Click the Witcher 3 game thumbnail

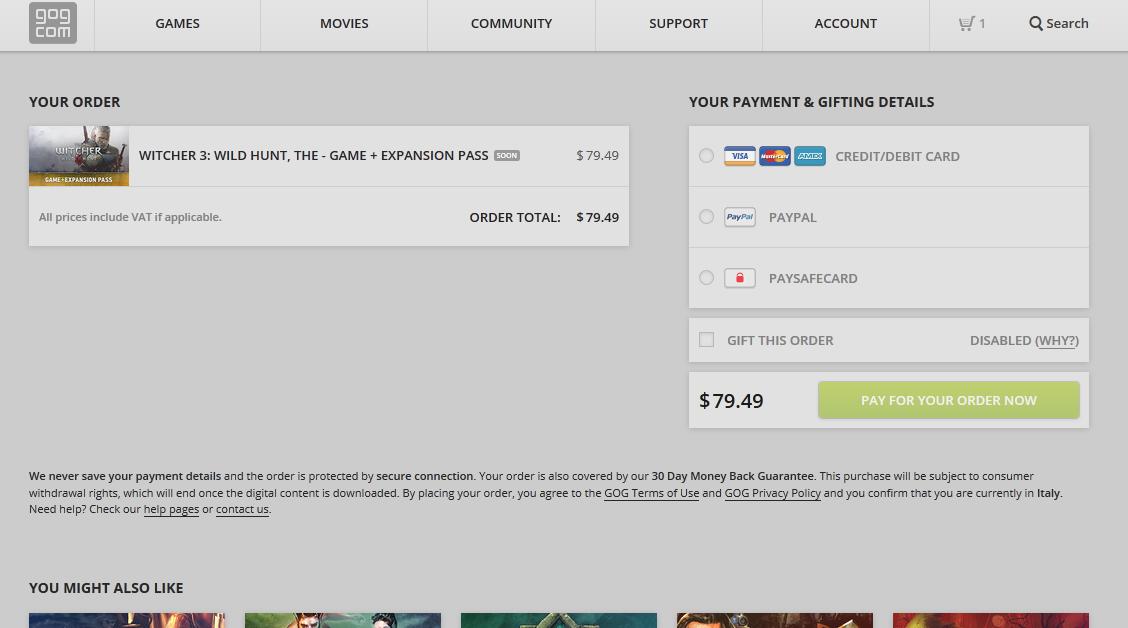(79, 156)
